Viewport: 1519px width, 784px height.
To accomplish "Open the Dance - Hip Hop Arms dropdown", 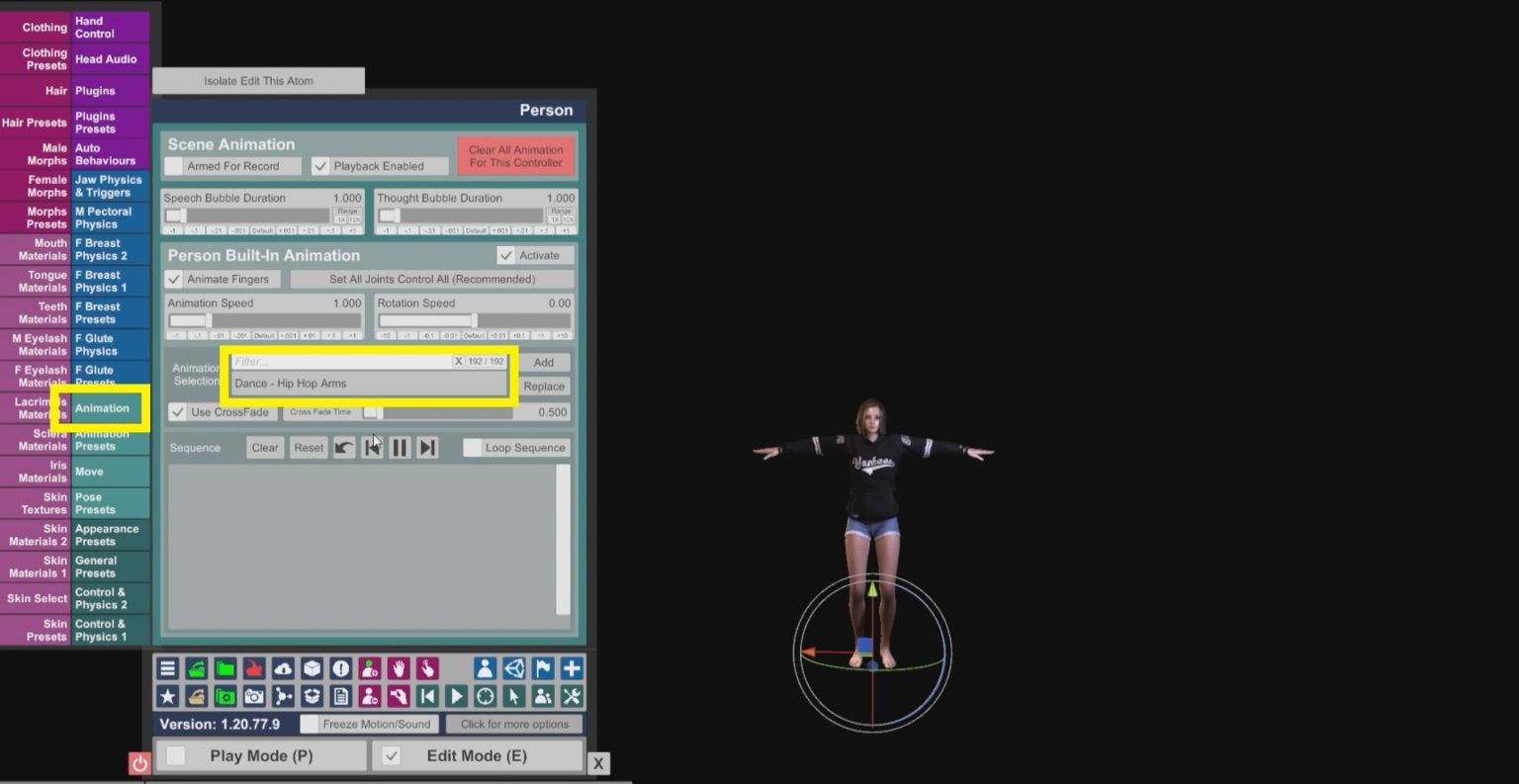I will [x=369, y=384].
